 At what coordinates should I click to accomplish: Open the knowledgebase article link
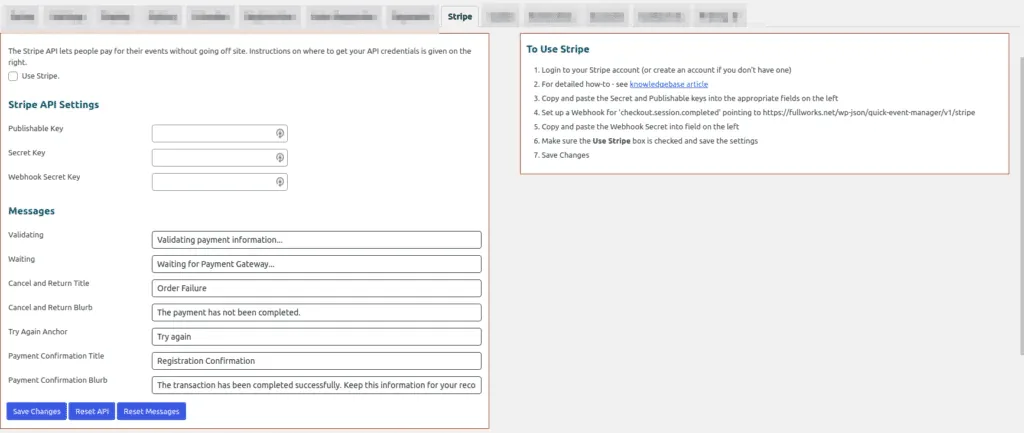click(x=669, y=84)
